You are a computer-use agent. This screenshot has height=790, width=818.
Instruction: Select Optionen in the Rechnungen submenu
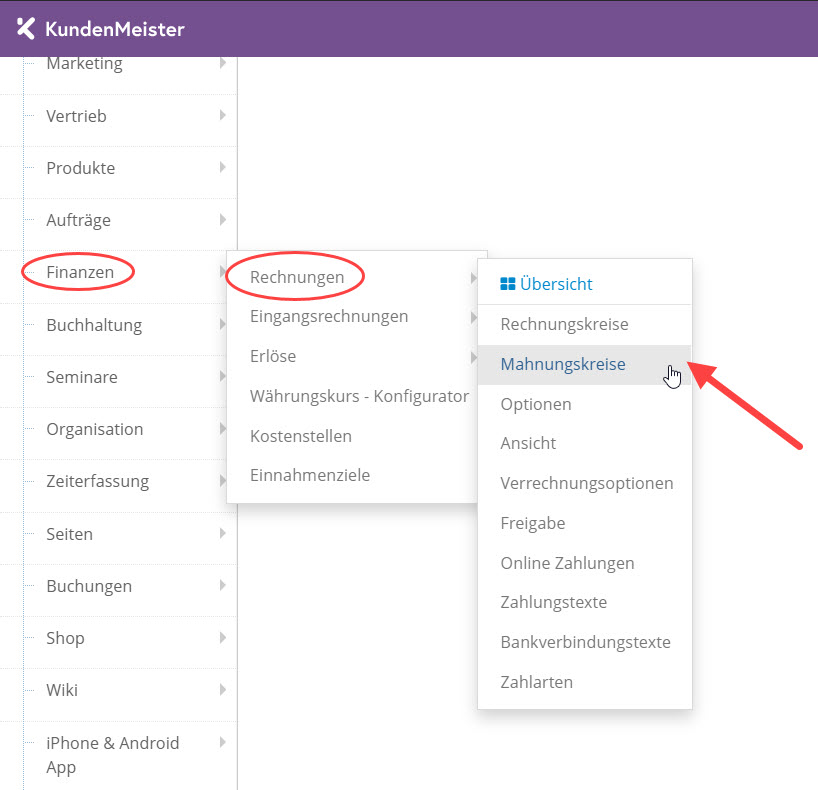(536, 404)
